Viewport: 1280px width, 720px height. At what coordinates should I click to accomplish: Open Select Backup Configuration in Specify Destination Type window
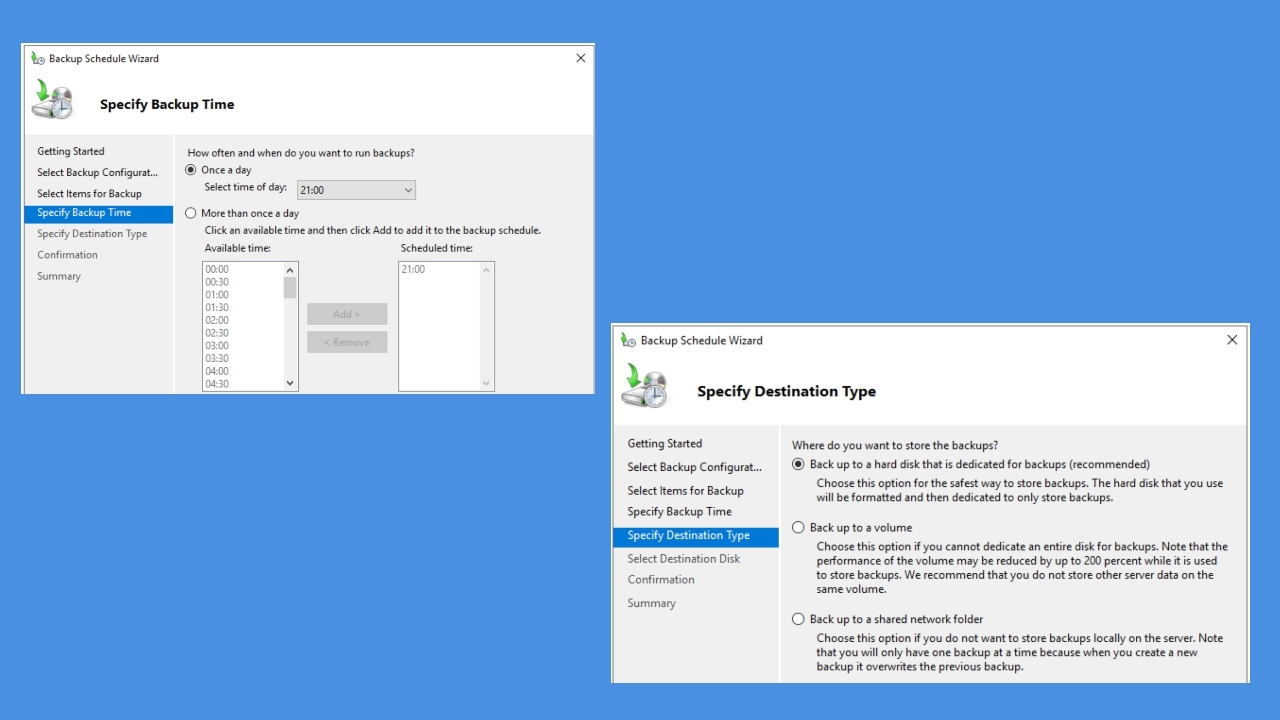point(695,467)
